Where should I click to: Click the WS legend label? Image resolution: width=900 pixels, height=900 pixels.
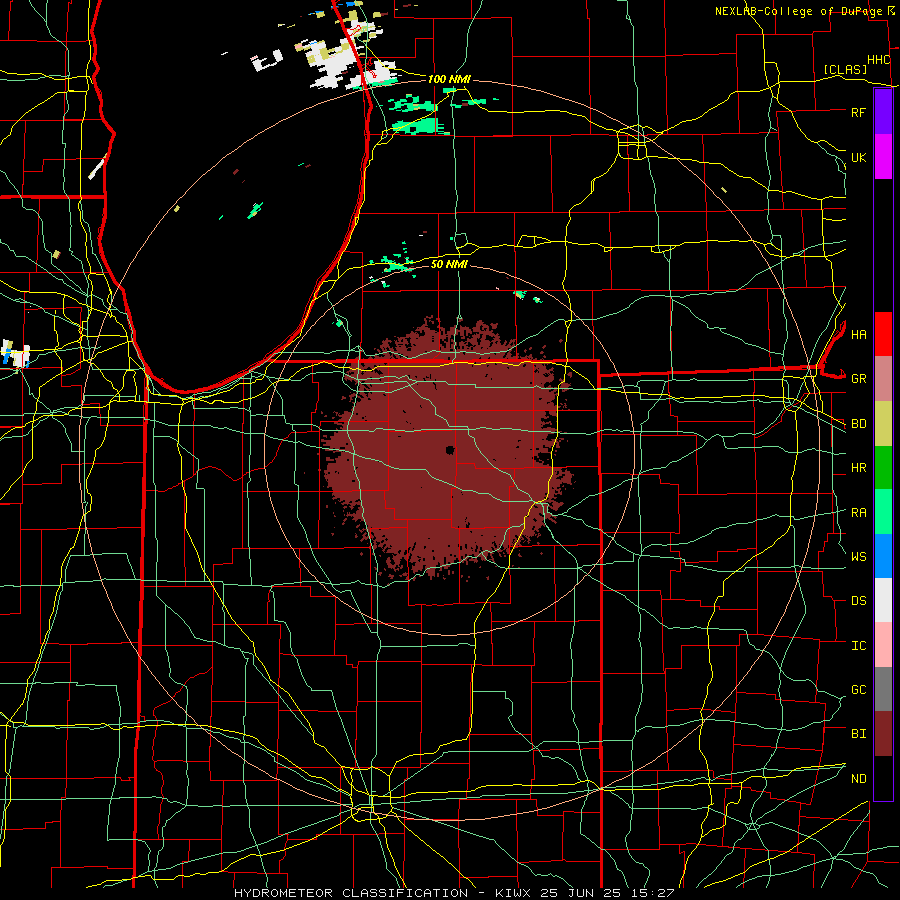[858, 557]
